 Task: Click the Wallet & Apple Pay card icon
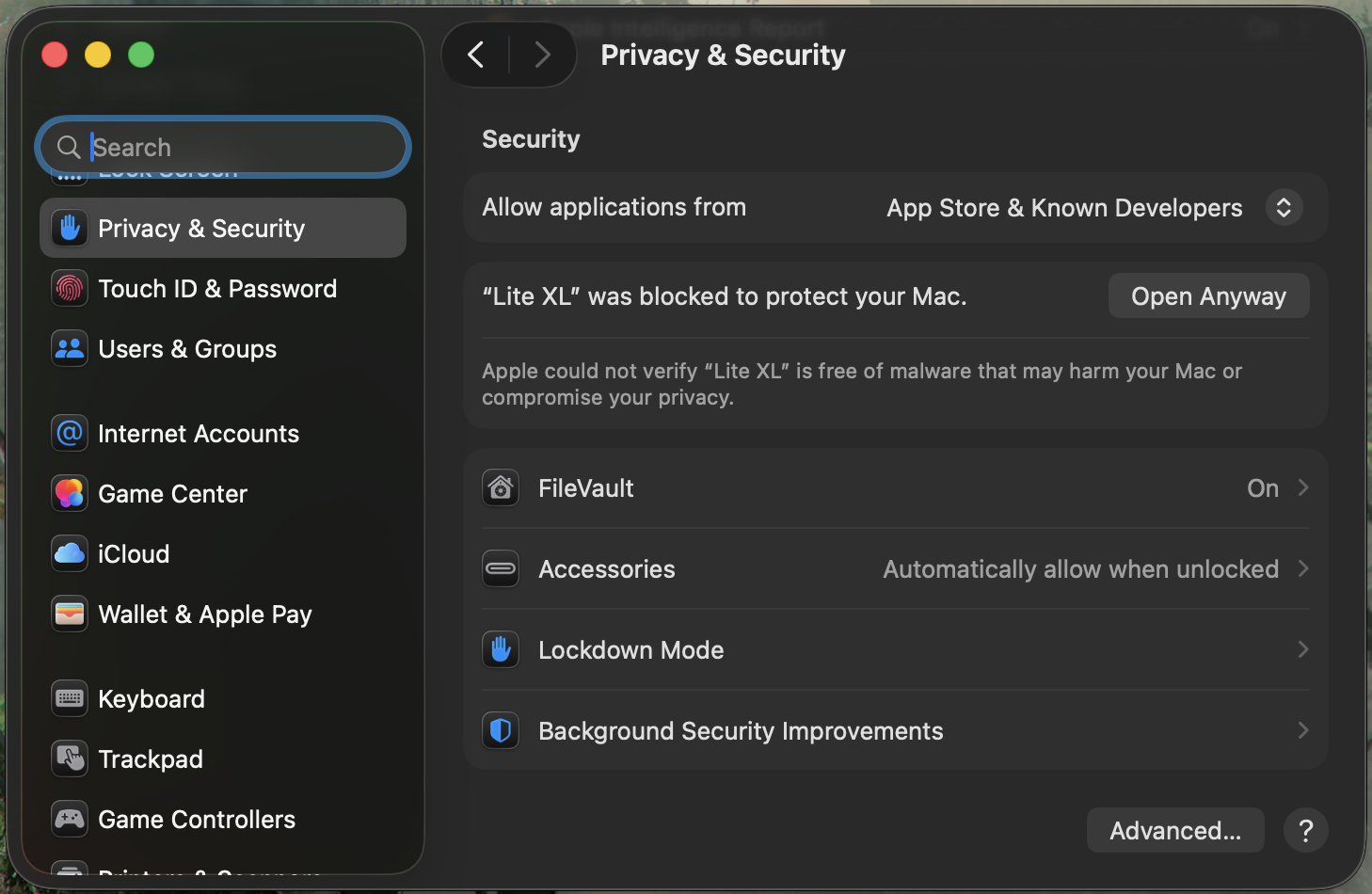pyautogui.click(x=70, y=614)
